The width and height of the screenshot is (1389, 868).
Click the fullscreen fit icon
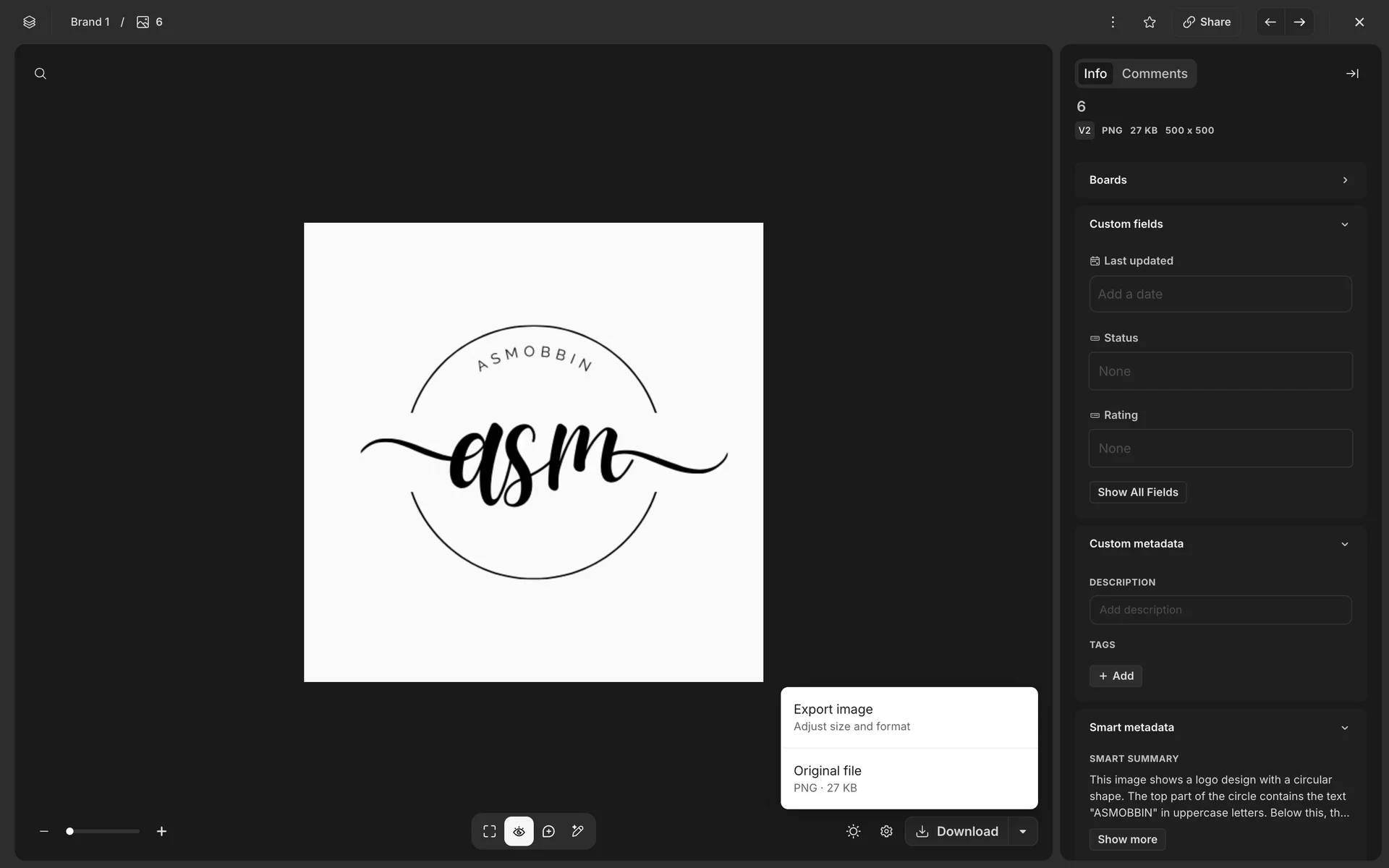490,831
